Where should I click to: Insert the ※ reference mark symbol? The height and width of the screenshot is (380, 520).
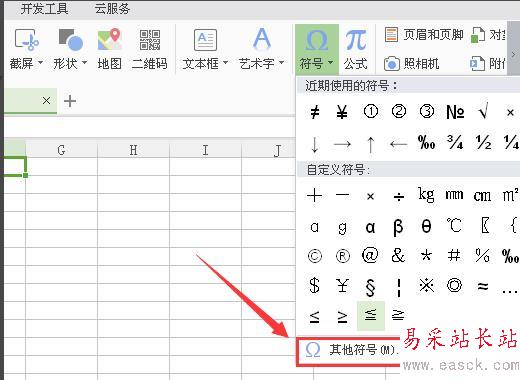click(x=427, y=286)
